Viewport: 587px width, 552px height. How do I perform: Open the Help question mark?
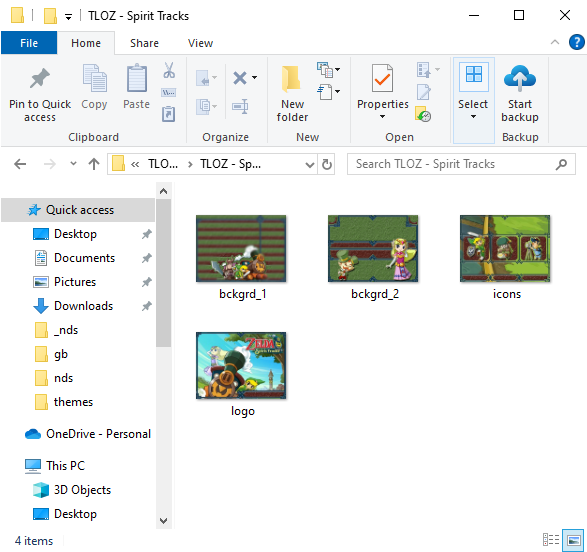pyautogui.click(x=576, y=42)
